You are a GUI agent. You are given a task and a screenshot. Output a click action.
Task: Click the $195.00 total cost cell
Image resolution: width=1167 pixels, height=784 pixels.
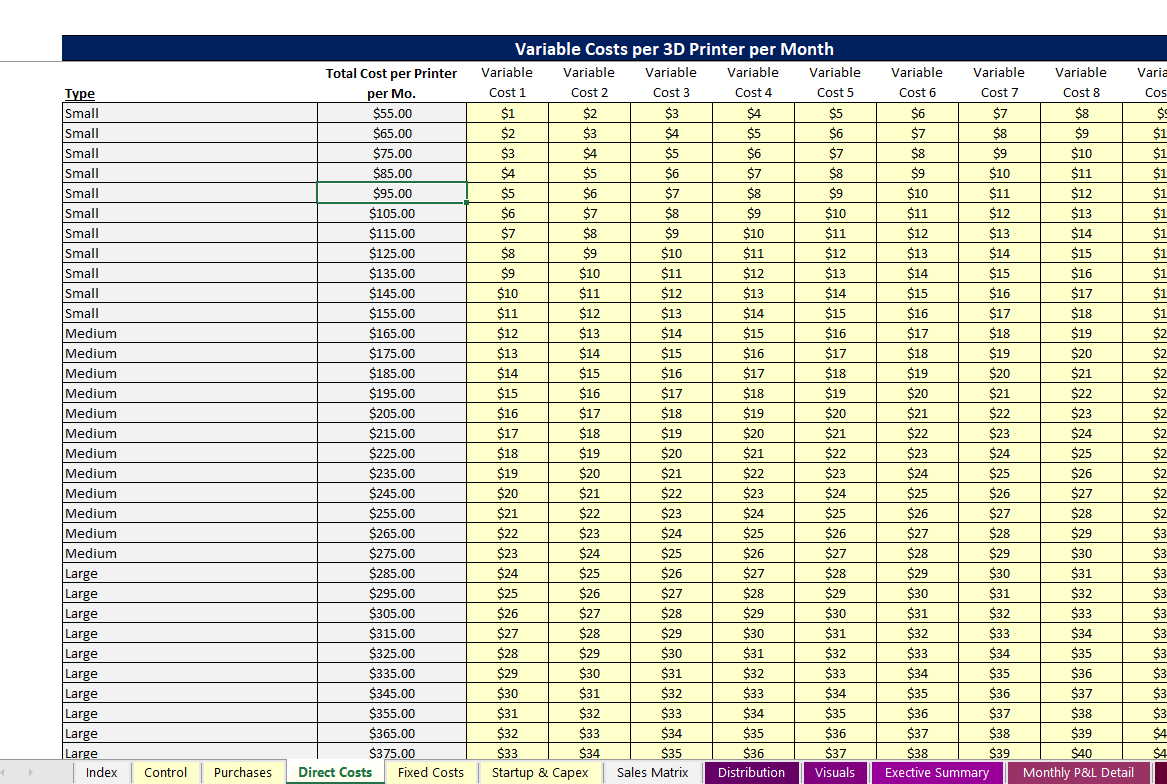(x=392, y=393)
